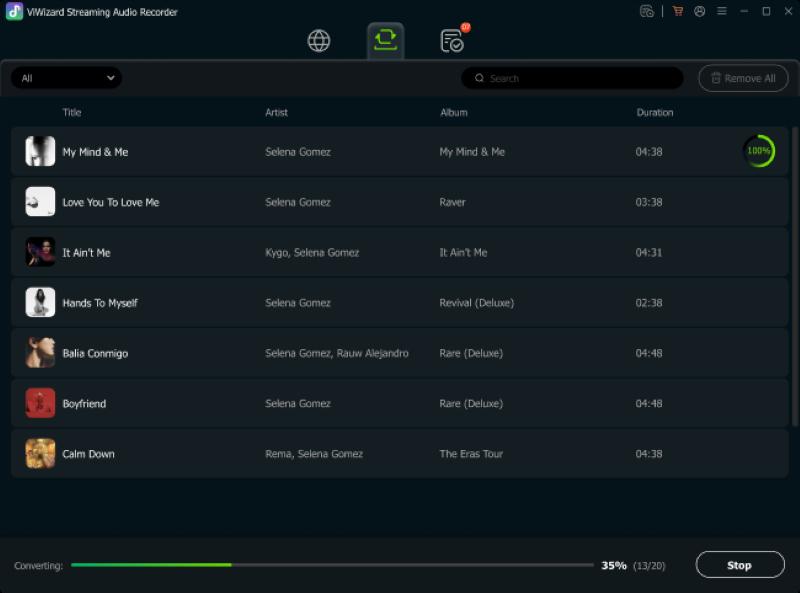The width and height of the screenshot is (800, 593).
Task: Click the 03:38 duration value
Action: (648, 202)
